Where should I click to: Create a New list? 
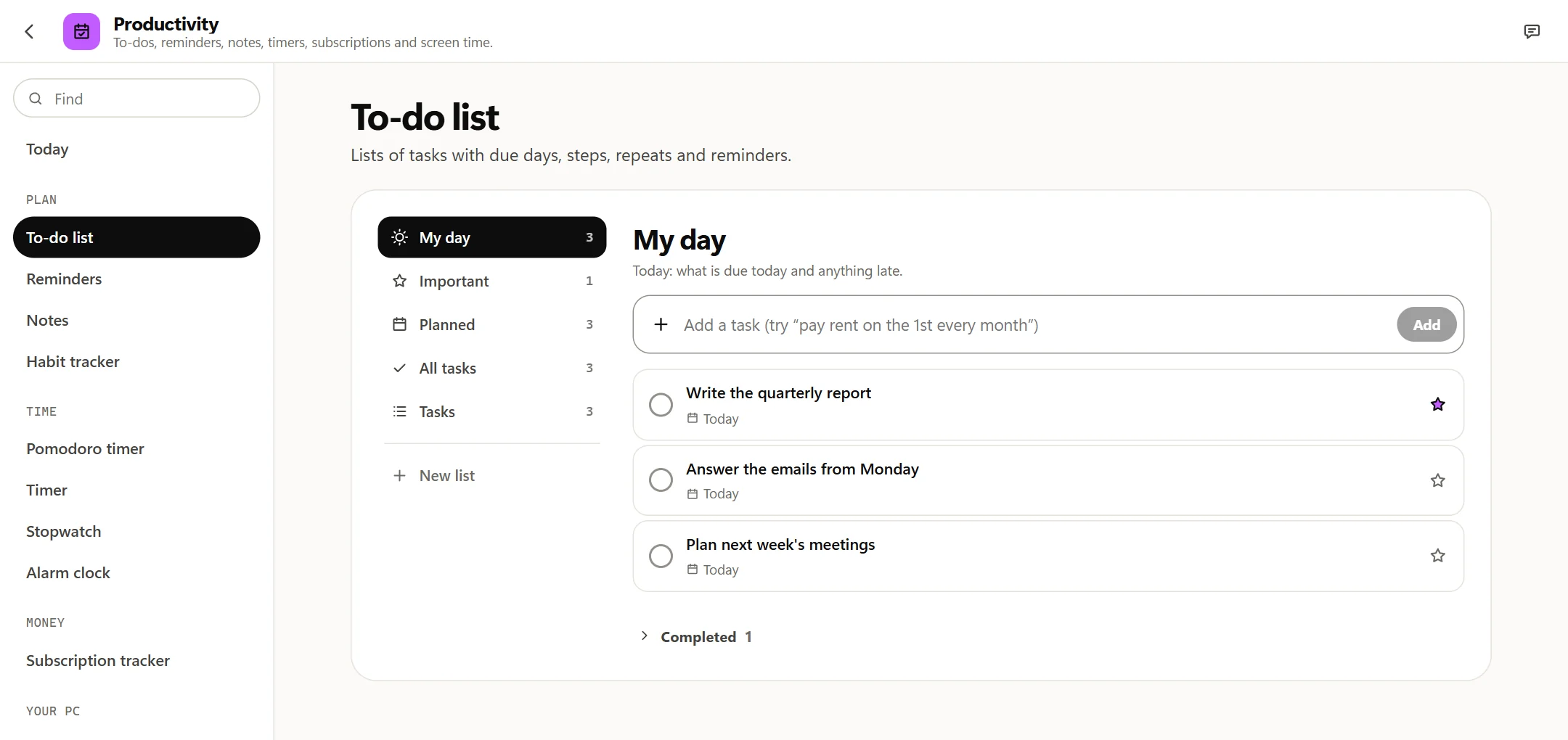click(x=492, y=475)
